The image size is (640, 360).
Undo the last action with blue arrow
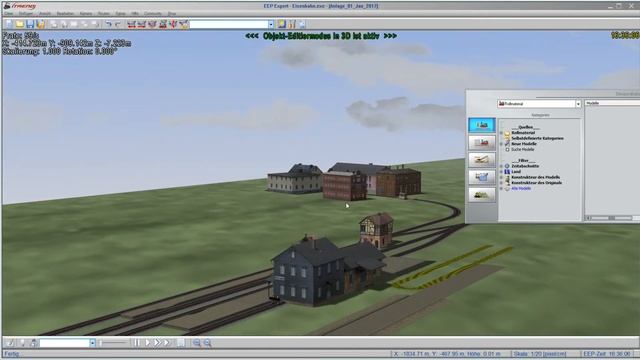[x=109, y=24]
